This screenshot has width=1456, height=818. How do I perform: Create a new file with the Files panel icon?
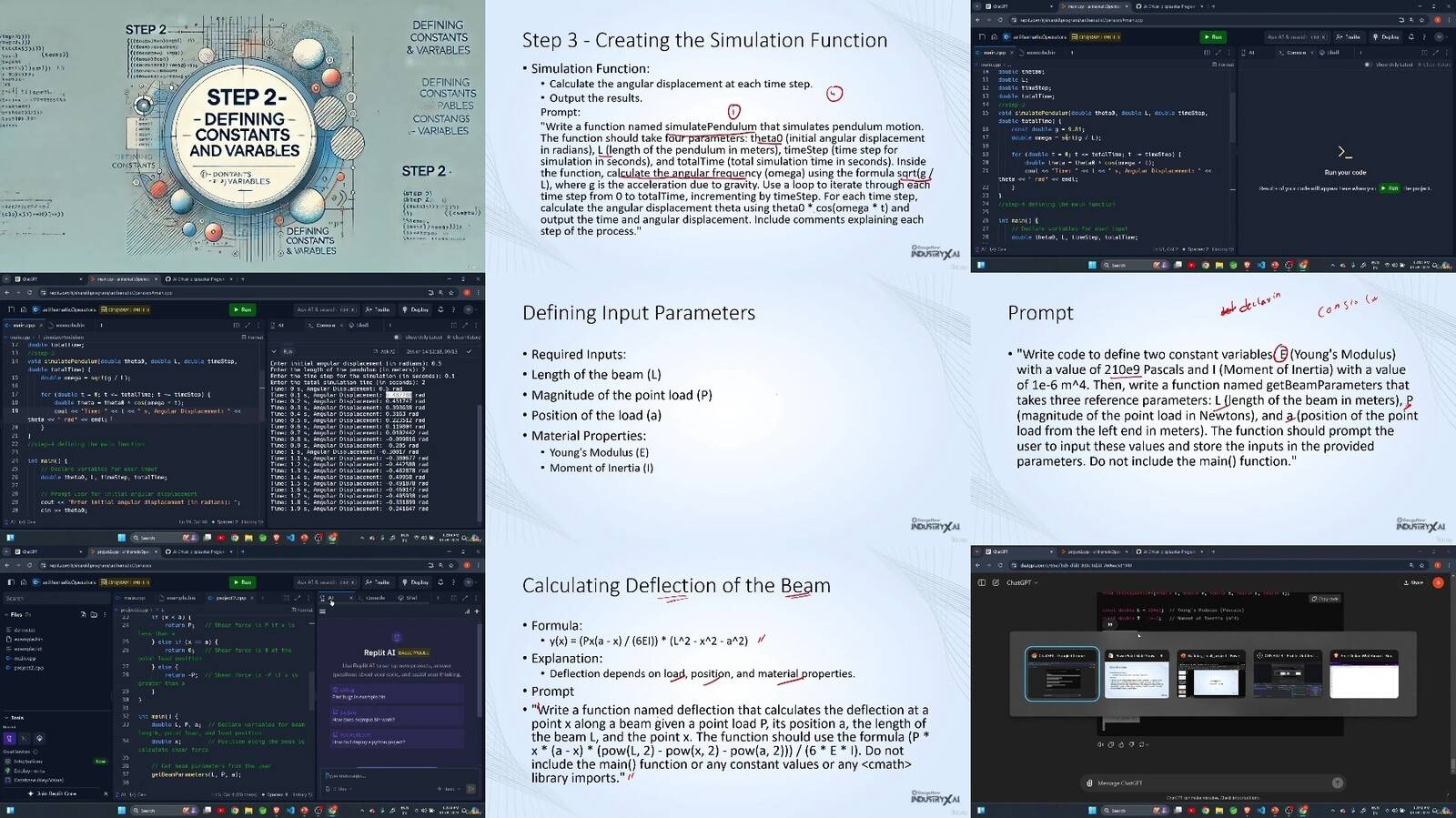point(83,614)
